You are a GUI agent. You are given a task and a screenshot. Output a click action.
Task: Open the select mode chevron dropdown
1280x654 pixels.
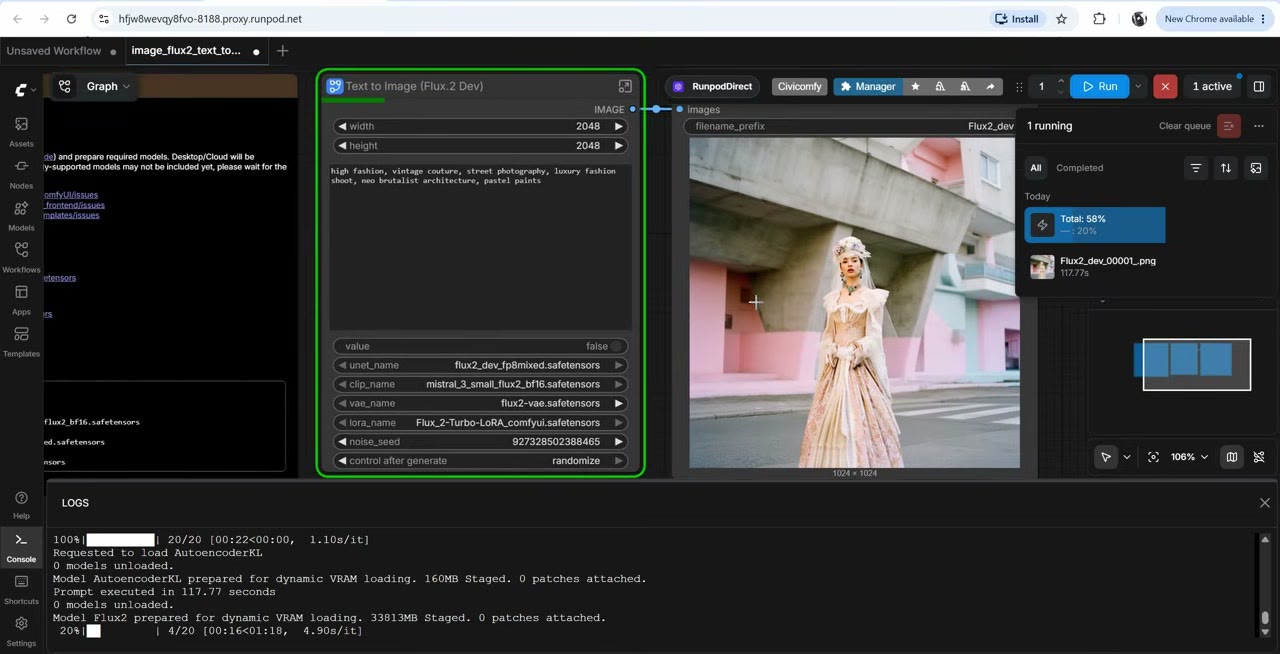click(1127, 457)
